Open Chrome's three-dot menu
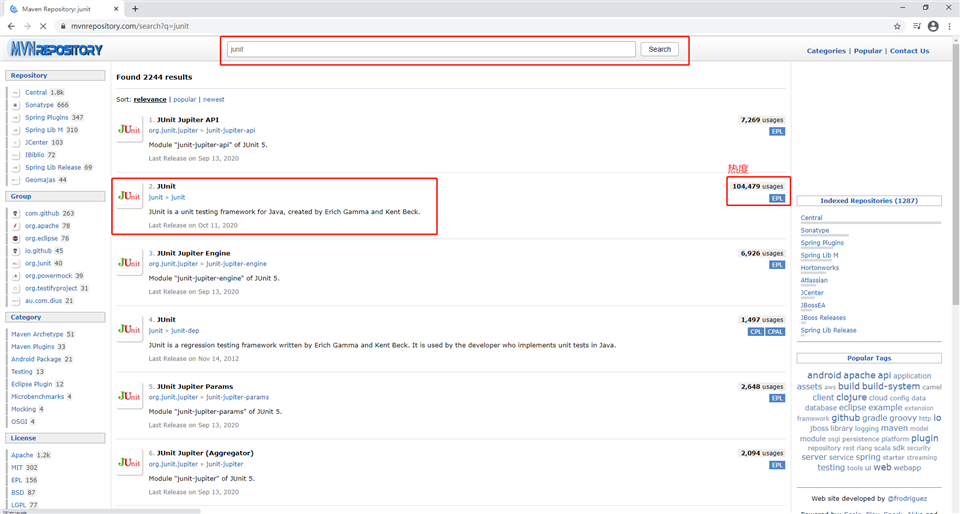Viewport: 960px width, 514px height. tap(950, 26)
